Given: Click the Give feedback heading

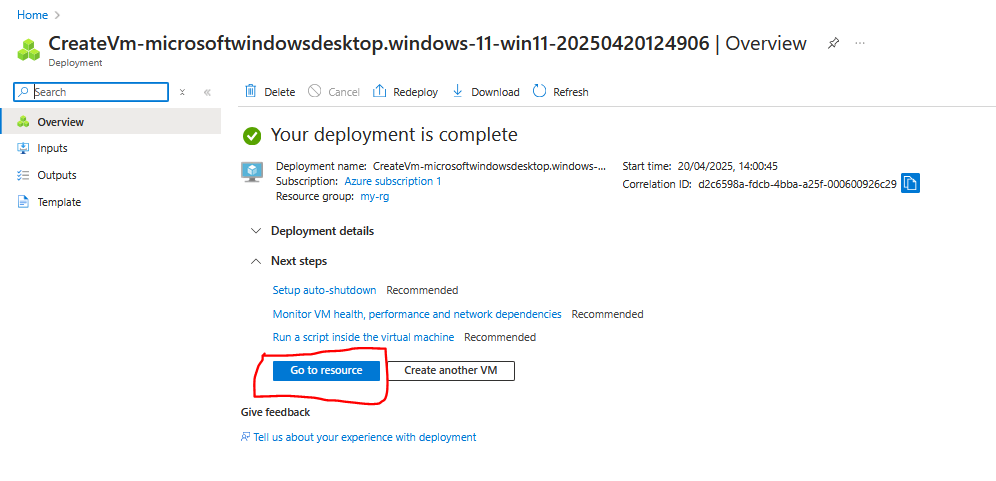Looking at the screenshot, I should tap(275, 412).
